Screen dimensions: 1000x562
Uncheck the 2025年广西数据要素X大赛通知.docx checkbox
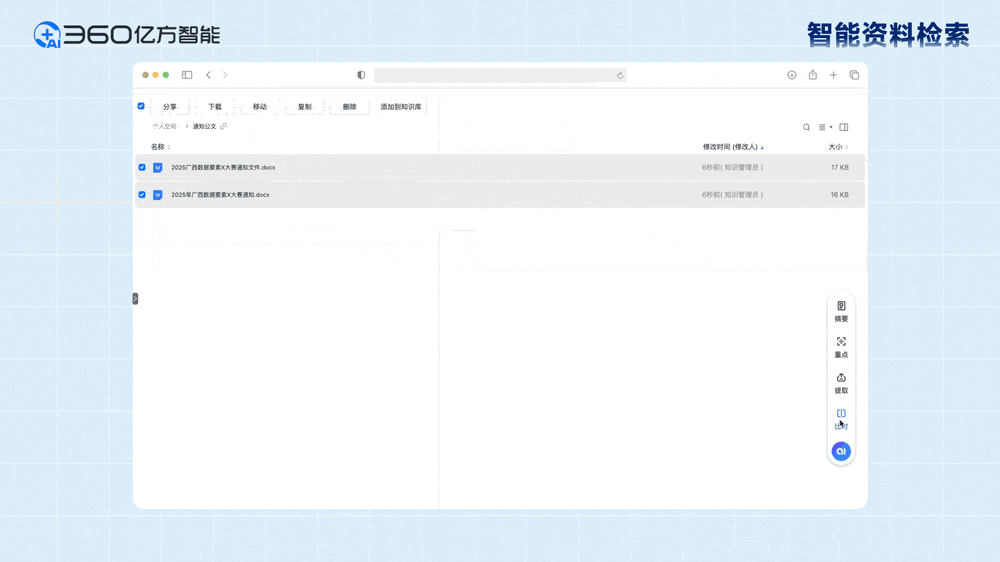(142, 195)
